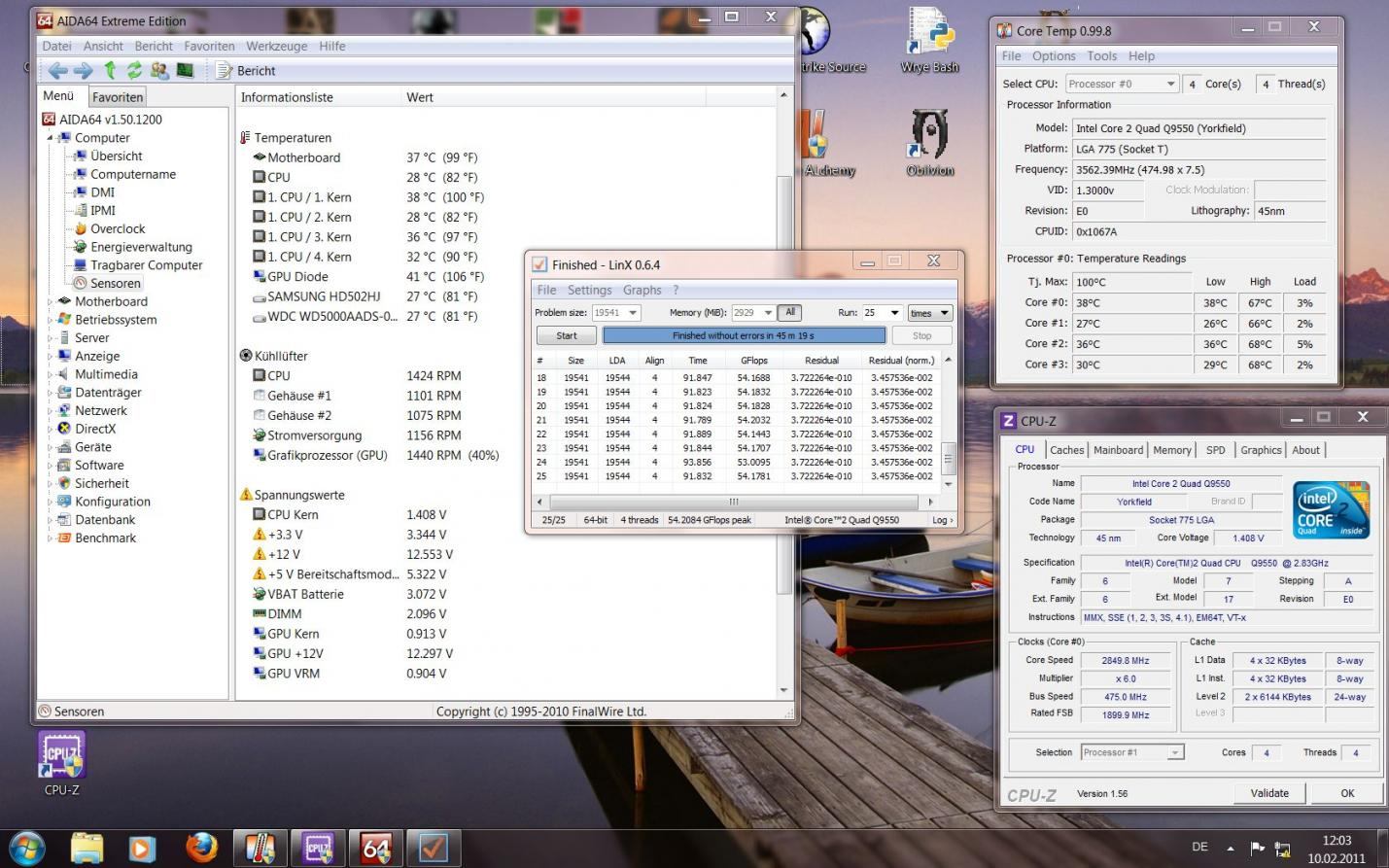Click the DE language indicator
Image resolution: width=1389 pixels, height=868 pixels.
pyautogui.click(x=1199, y=848)
